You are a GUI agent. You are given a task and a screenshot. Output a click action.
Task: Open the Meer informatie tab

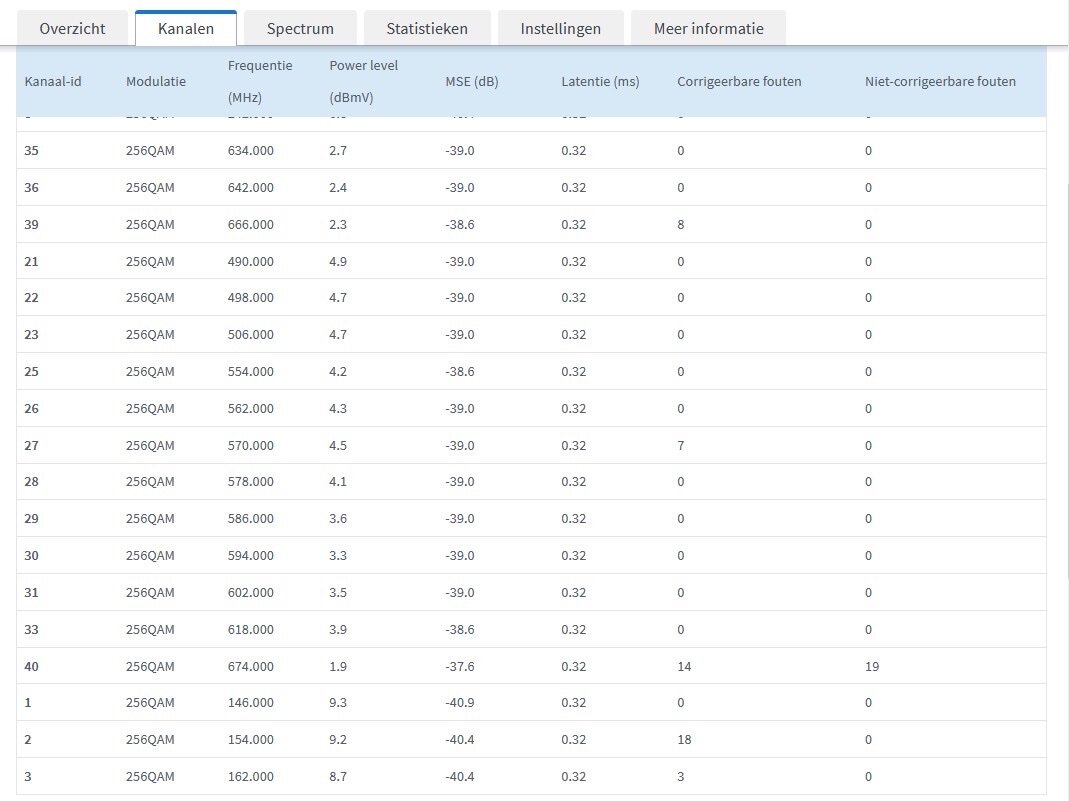click(708, 29)
